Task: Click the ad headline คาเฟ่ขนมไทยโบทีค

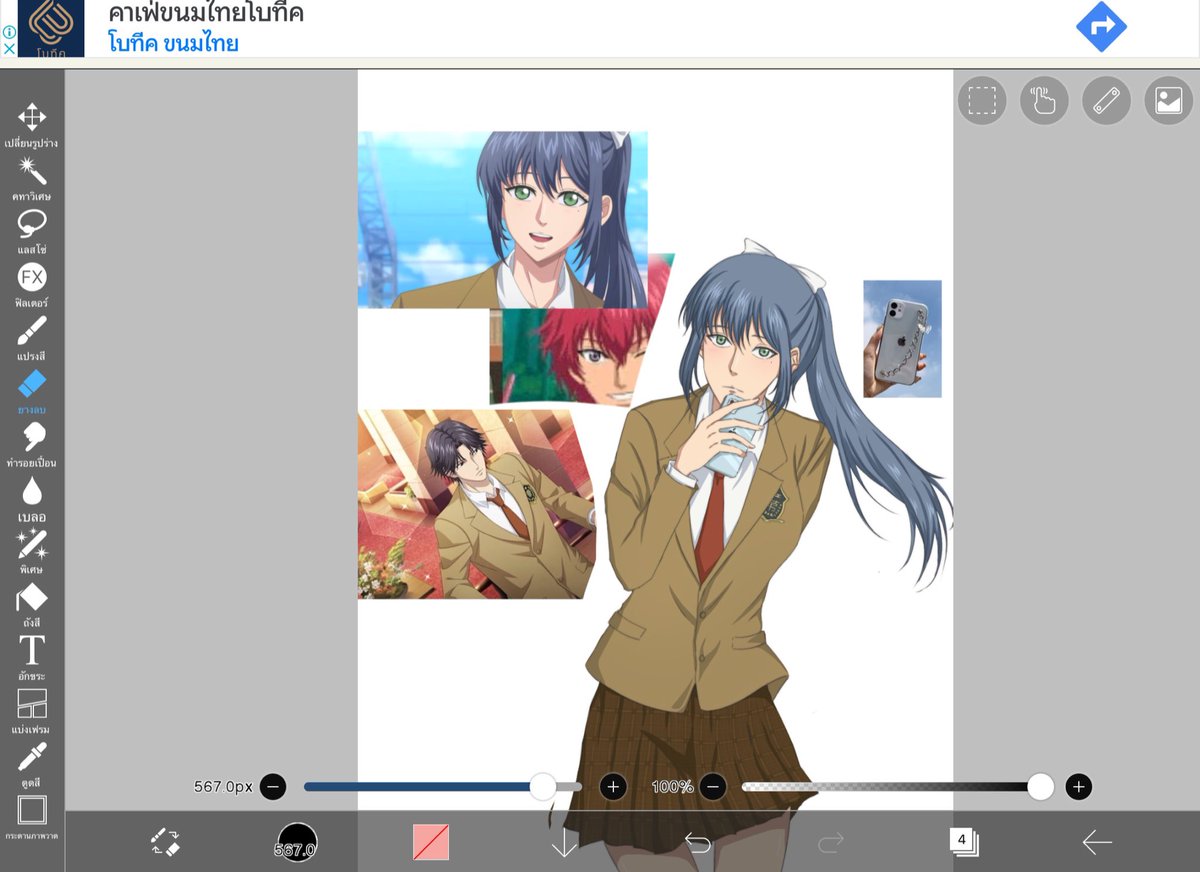Action: coord(206,14)
